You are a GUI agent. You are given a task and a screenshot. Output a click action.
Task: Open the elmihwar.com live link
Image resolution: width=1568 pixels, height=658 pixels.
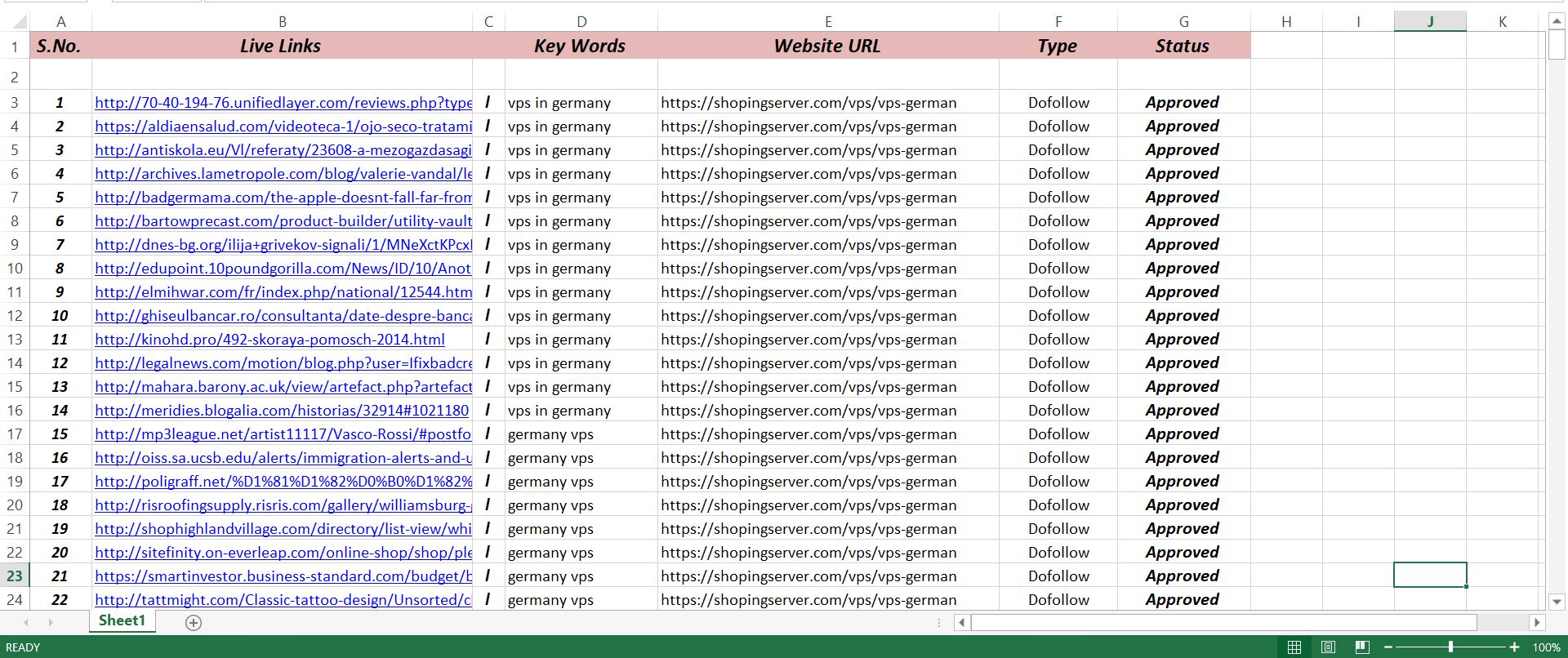(283, 292)
